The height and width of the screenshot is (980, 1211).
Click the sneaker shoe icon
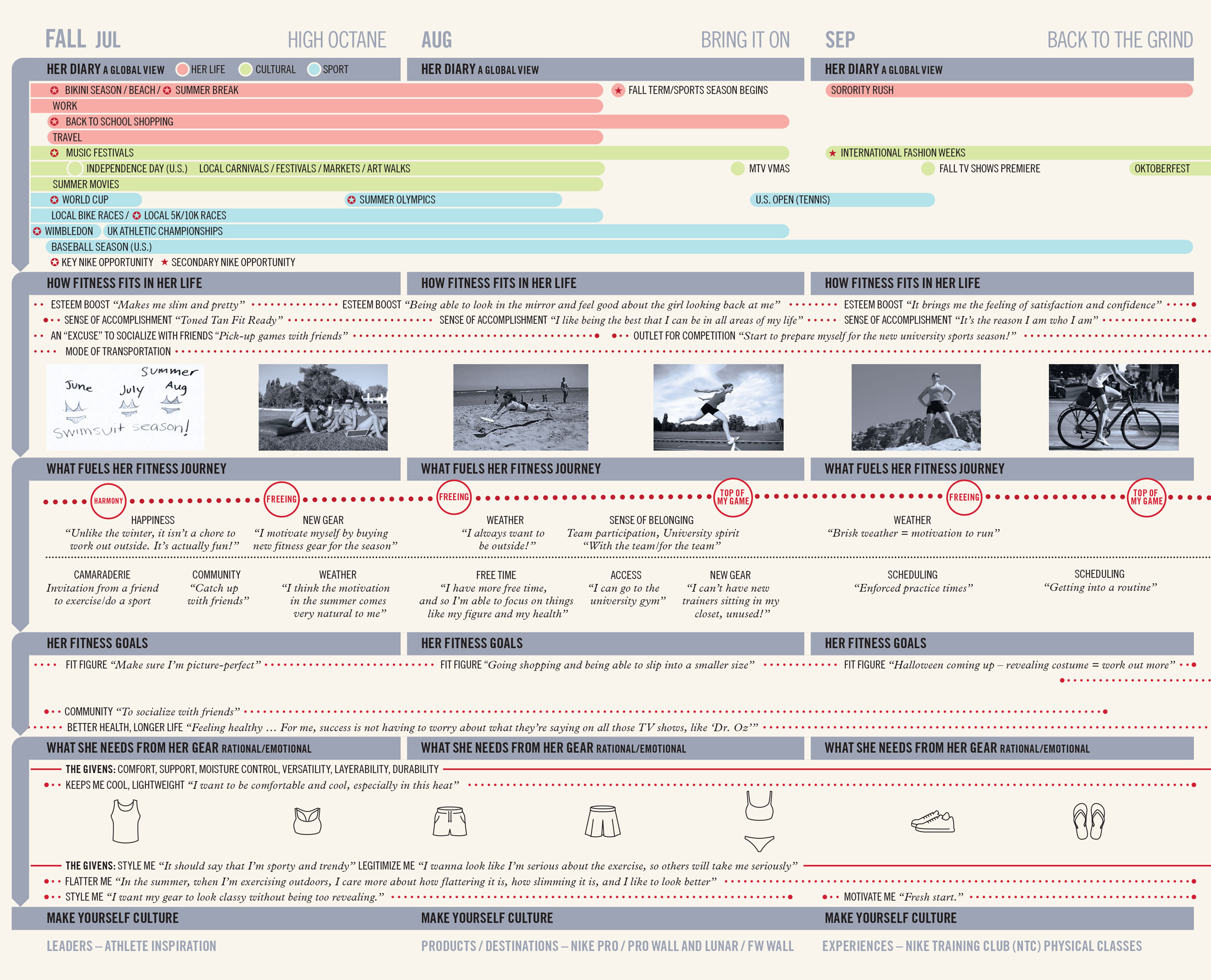pyautogui.click(x=932, y=821)
